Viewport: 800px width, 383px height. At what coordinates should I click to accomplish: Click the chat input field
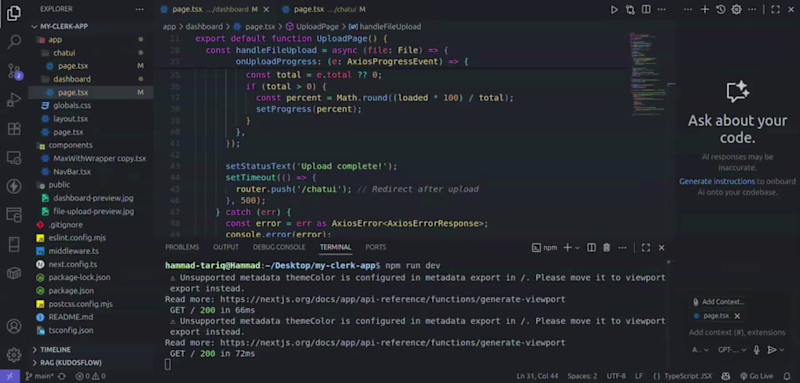point(737,333)
